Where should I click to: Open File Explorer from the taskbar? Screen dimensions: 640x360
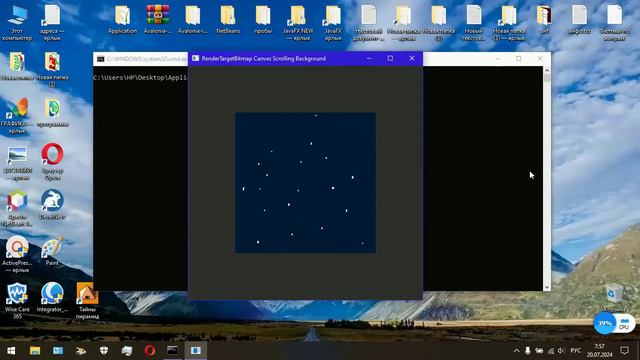(35, 351)
